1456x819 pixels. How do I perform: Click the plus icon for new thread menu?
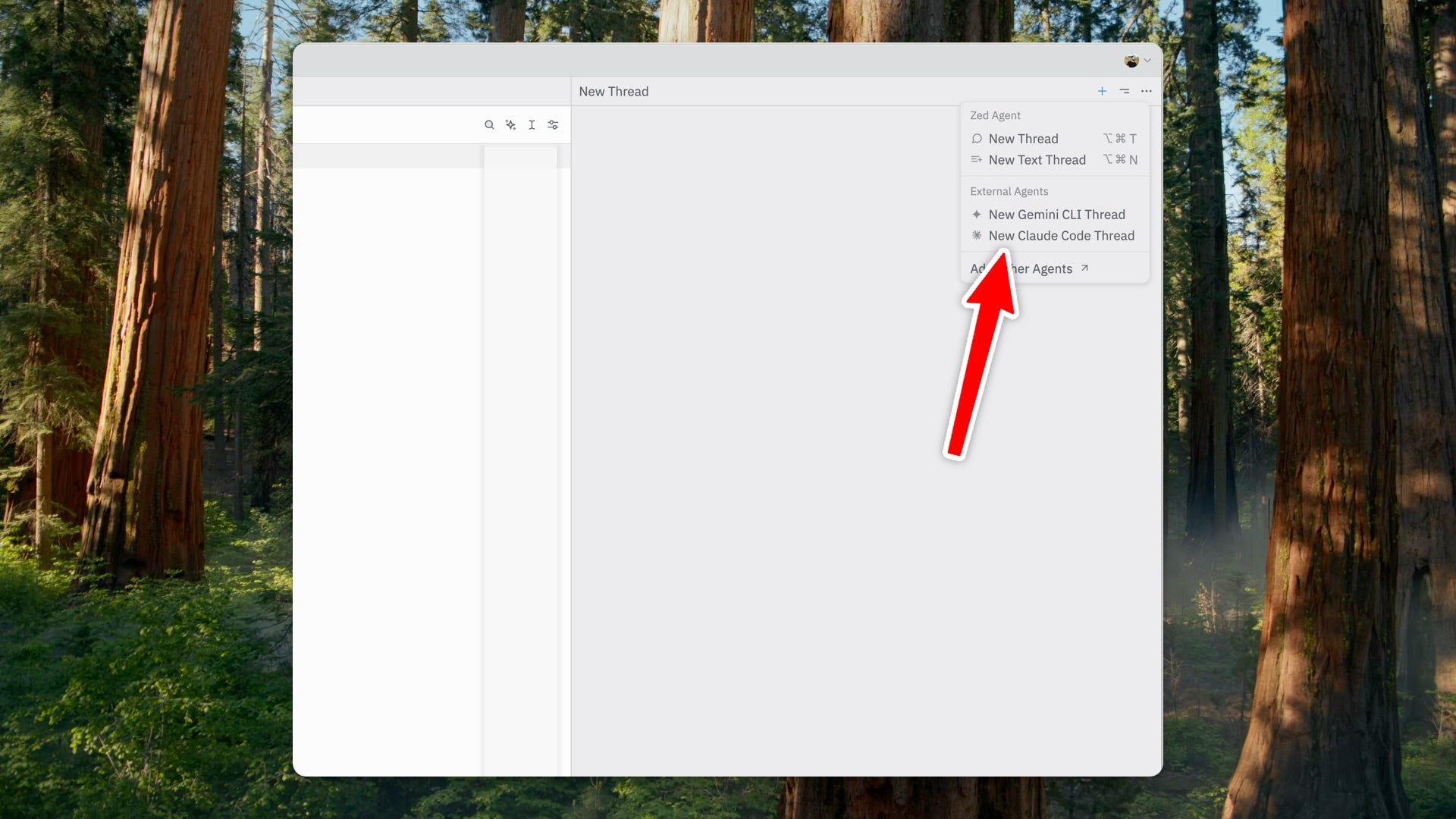[x=1102, y=91]
